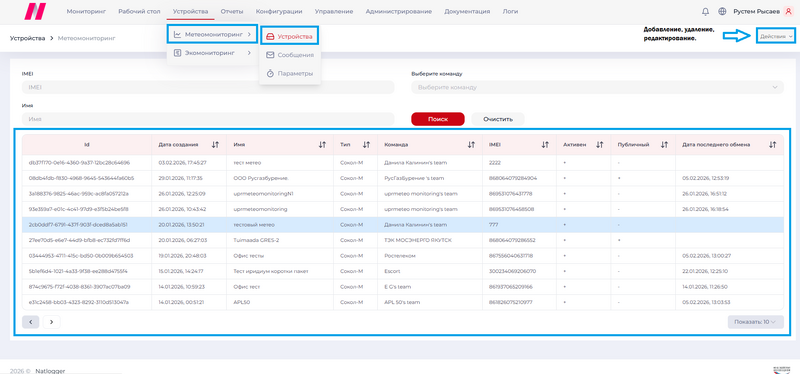This screenshot has width=800, height=374.
Task: Sort table by Активен column
Action: [599, 144]
